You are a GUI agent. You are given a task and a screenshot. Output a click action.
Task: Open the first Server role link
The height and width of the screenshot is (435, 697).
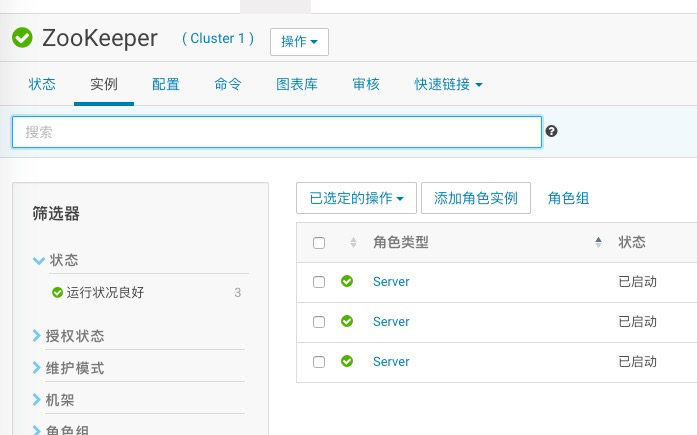click(391, 282)
